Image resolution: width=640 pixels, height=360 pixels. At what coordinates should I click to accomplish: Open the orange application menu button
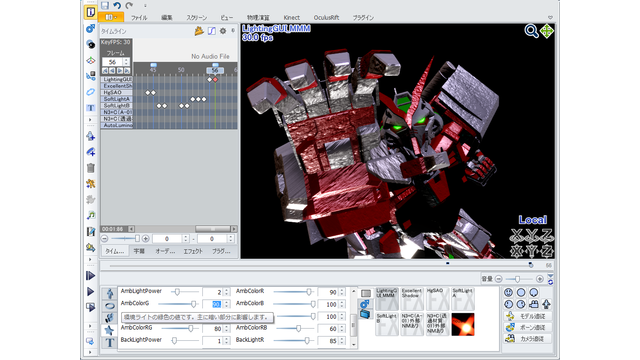[x=111, y=17]
